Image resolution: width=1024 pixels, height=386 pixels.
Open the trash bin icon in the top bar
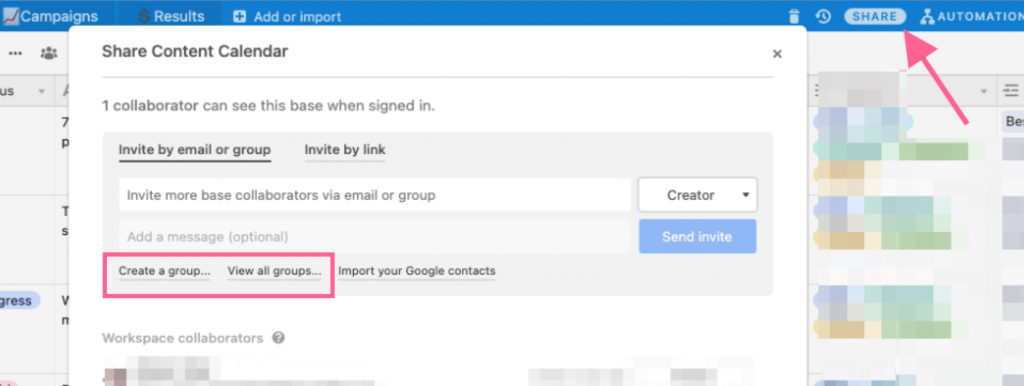click(x=793, y=16)
